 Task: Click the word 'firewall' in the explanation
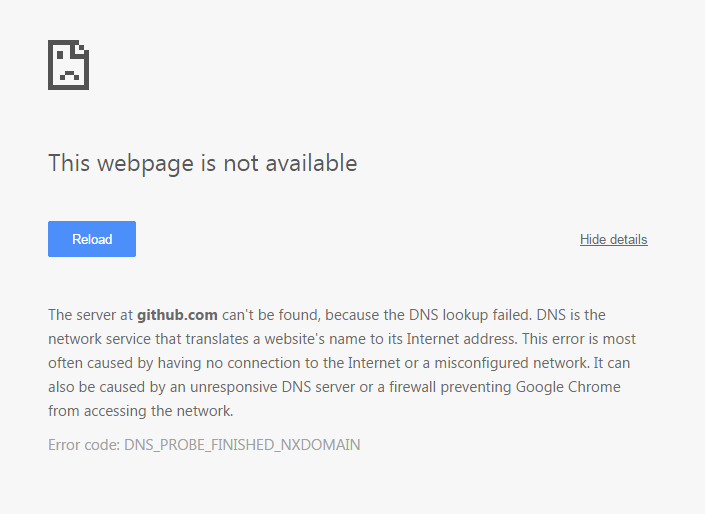click(412, 387)
